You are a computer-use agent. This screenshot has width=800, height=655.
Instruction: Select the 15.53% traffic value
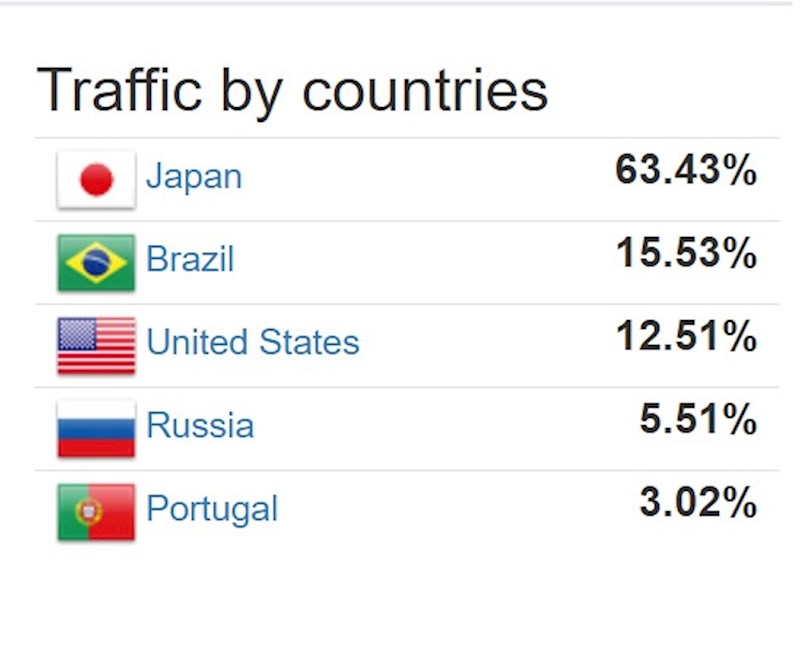pos(686,253)
